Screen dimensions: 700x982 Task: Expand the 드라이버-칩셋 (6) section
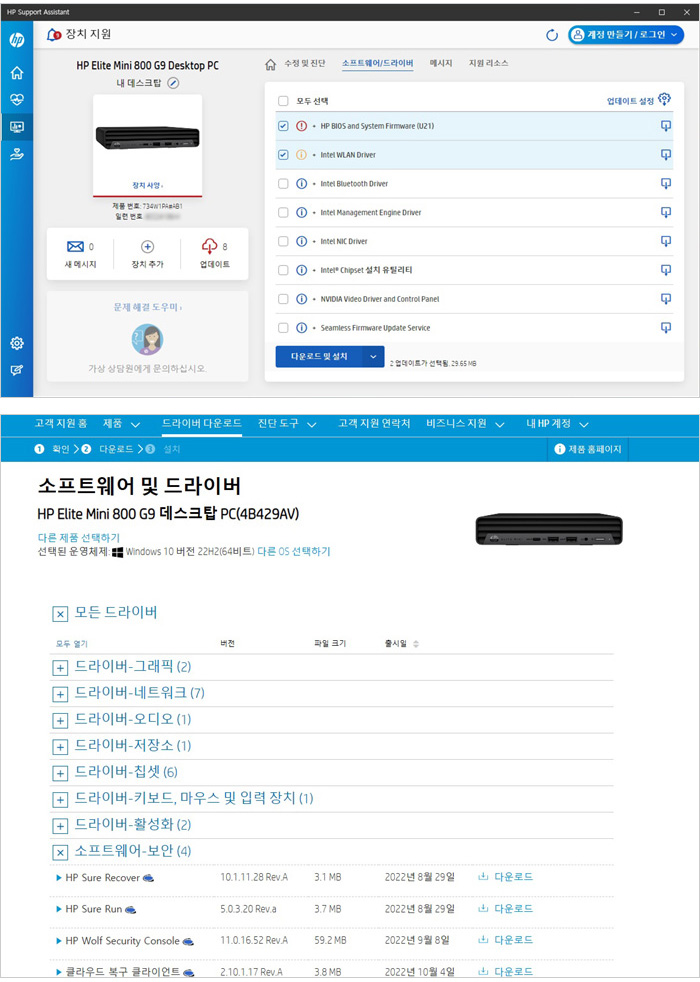59,773
